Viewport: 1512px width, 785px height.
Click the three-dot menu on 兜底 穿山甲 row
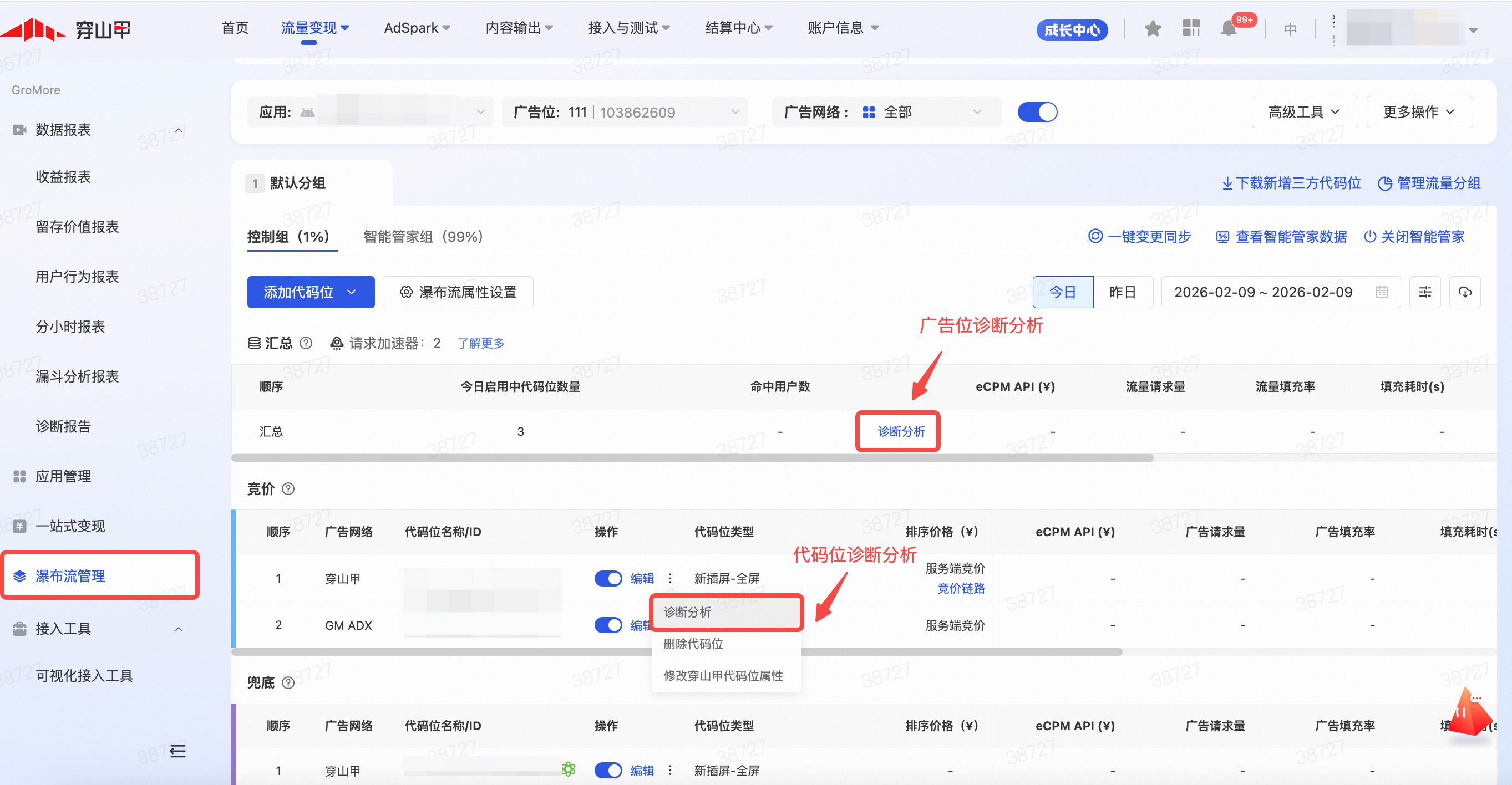[670, 771]
